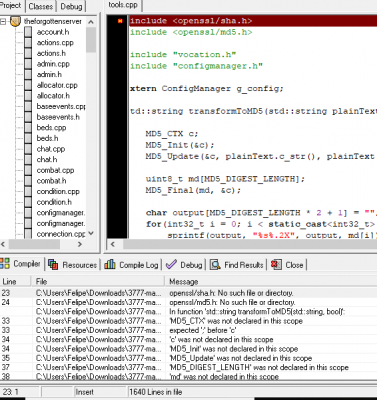Click the project tree scroll-up arrow

(91, 22)
